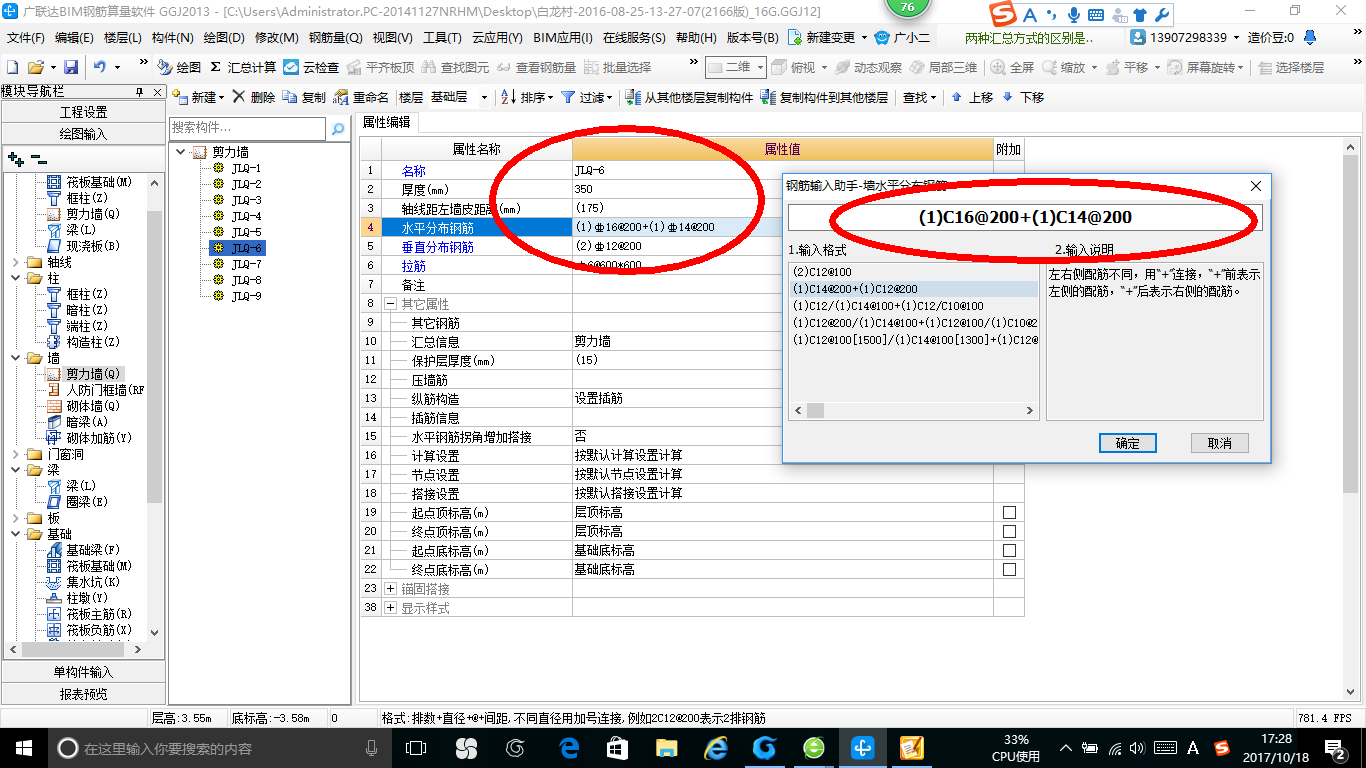Open the 钢筋量(Q) menu

[336, 37]
